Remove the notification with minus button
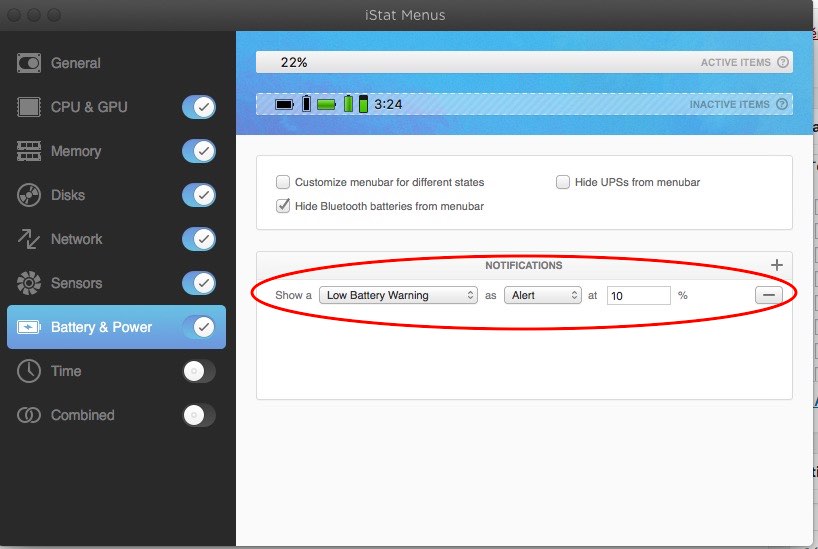The image size is (818, 549). point(768,295)
